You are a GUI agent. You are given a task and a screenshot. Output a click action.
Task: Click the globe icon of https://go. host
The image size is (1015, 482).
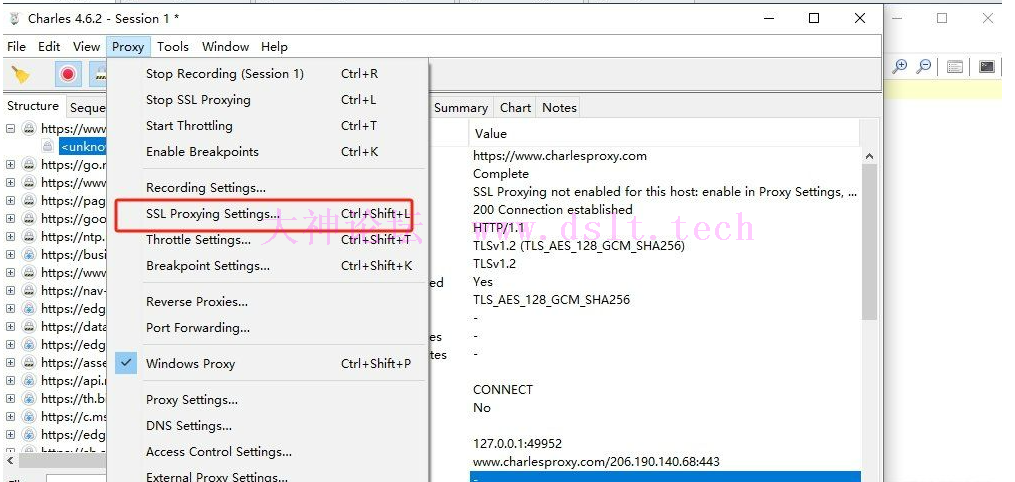coord(29,165)
